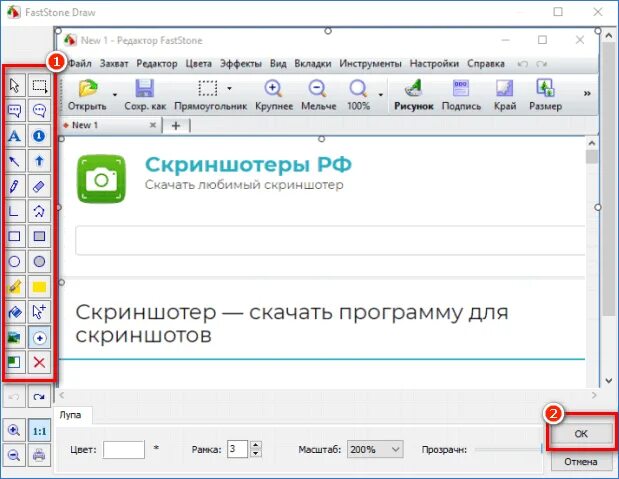Click Настройки in the captured editor image
Image resolution: width=619 pixels, height=479 pixels.
[x=434, y=63]
